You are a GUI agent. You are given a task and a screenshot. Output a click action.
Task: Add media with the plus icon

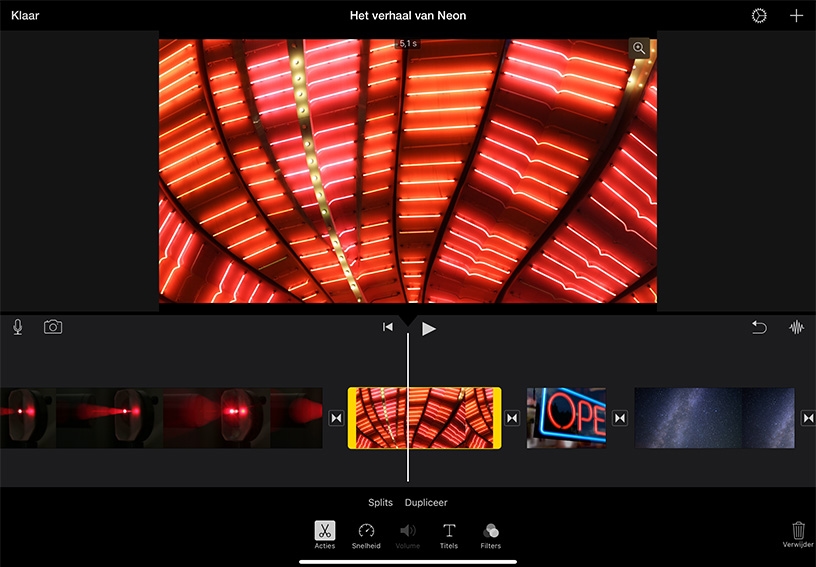796,16
